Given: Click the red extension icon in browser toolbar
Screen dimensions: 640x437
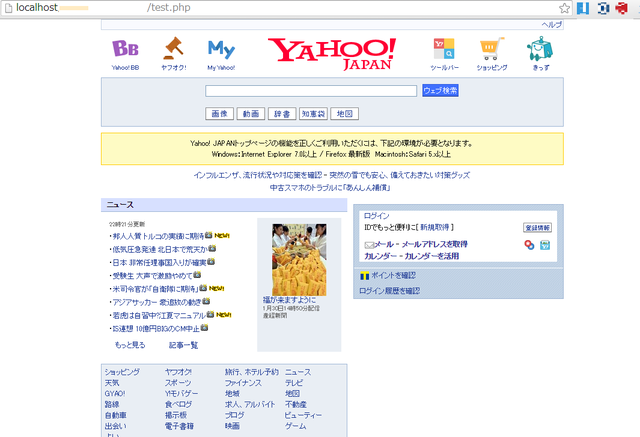Looking at the screenshot, I should click(621, 8).
